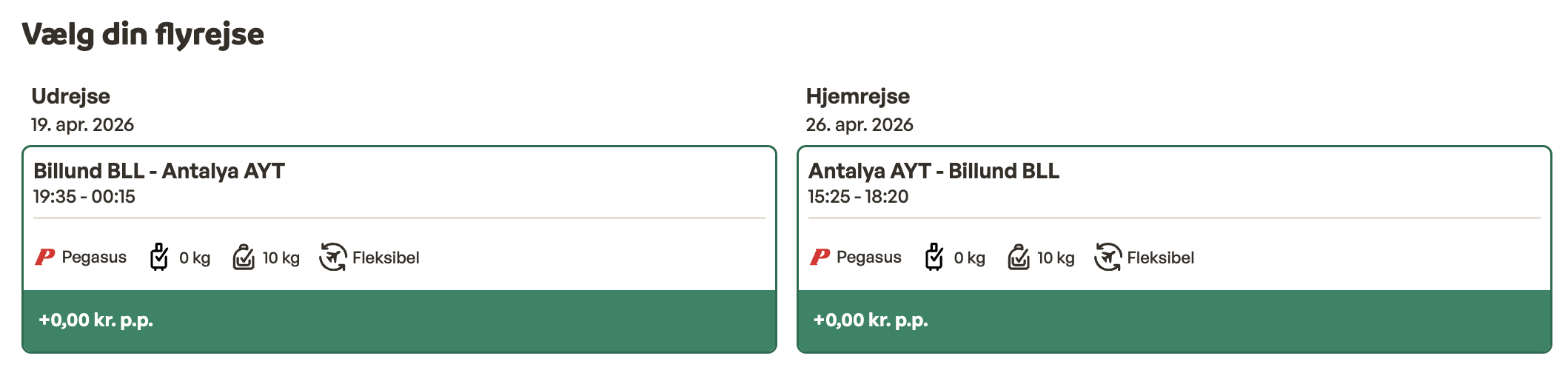The width and height of the screenshot is (1568, 367).
Task: Click the Pegasus logo on return flight
Action: [x=820, y=257]
